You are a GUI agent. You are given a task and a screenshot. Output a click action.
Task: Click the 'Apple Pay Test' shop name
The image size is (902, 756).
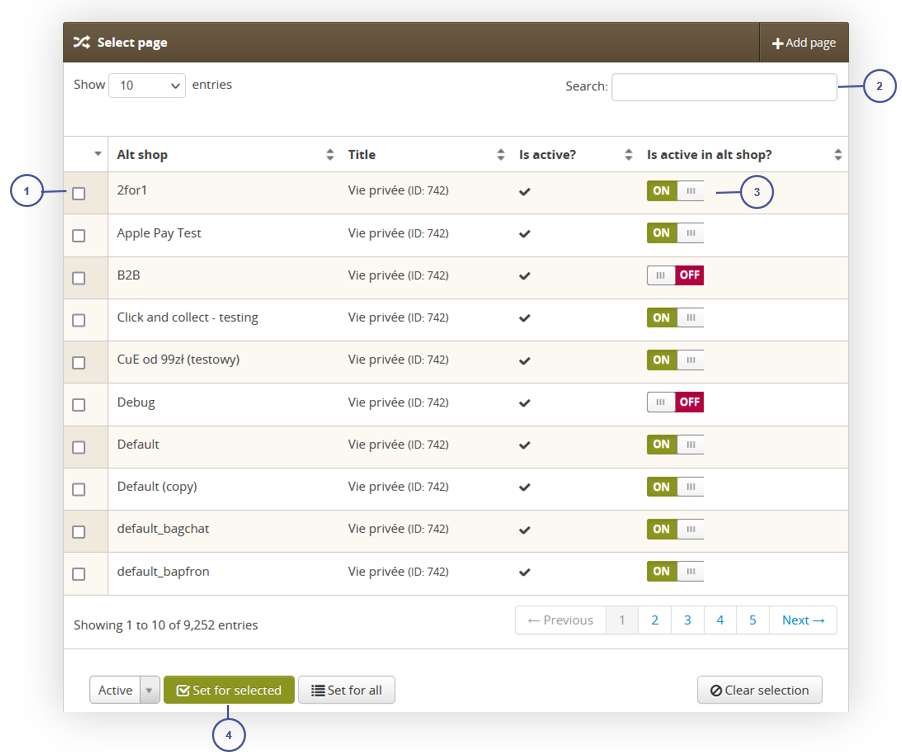coord(159,233)
